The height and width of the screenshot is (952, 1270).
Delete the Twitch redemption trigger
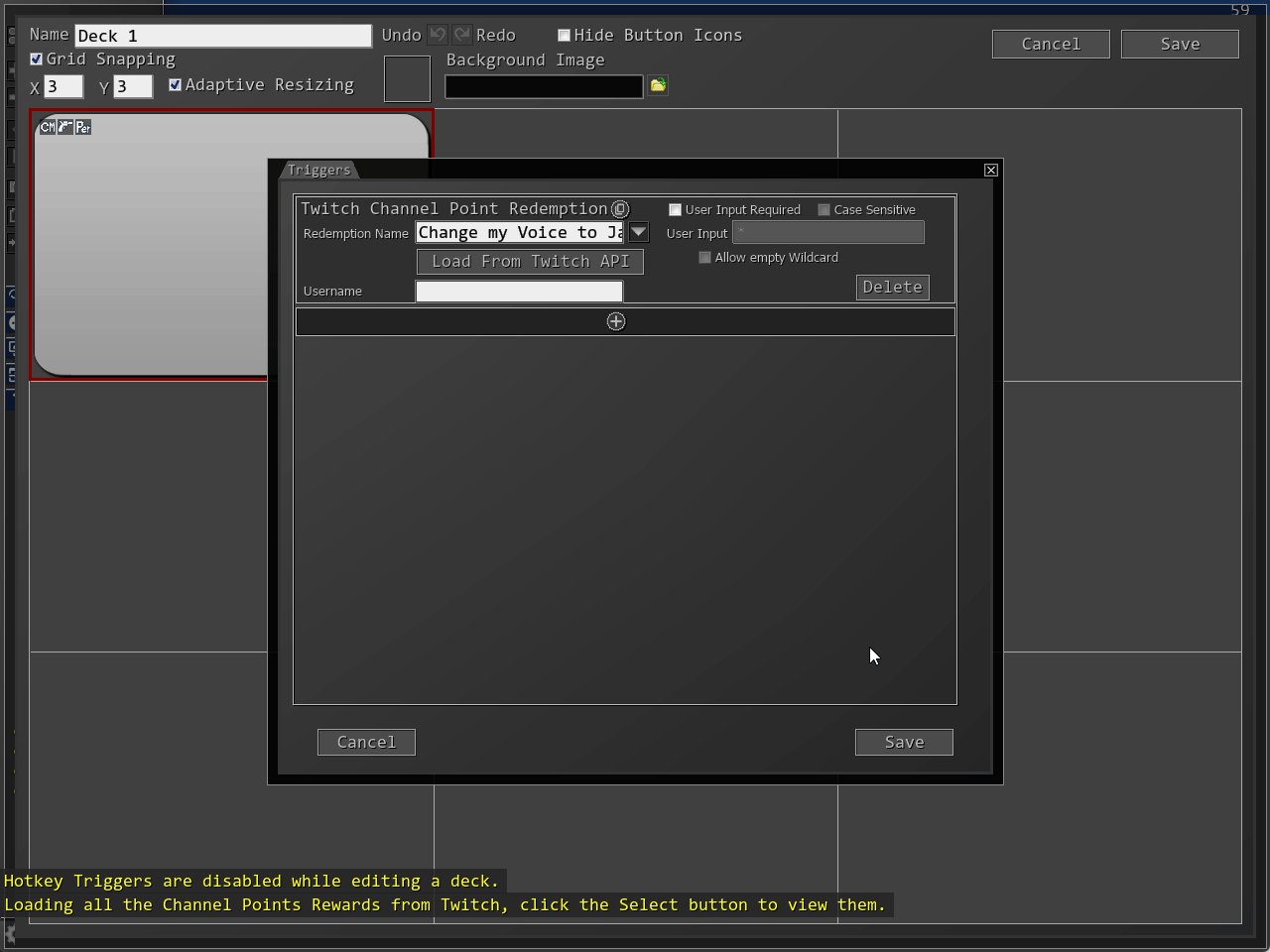tap(892, 288)
